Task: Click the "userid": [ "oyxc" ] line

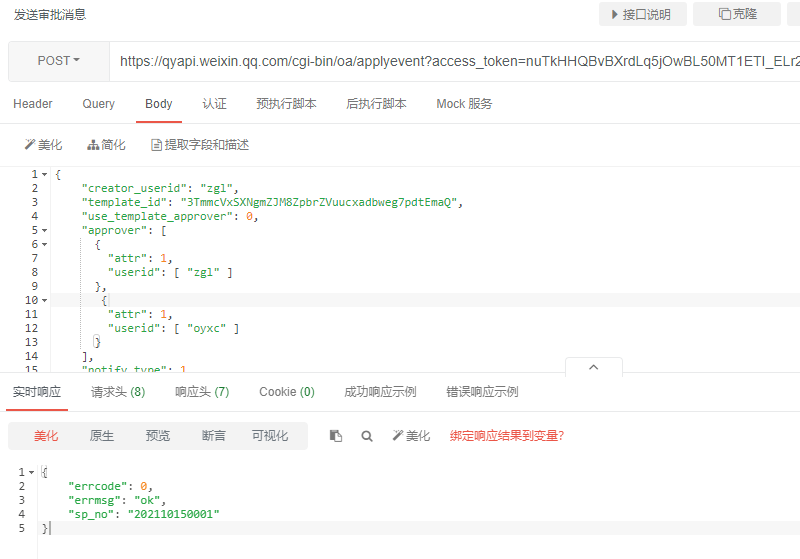Action: 173,328
